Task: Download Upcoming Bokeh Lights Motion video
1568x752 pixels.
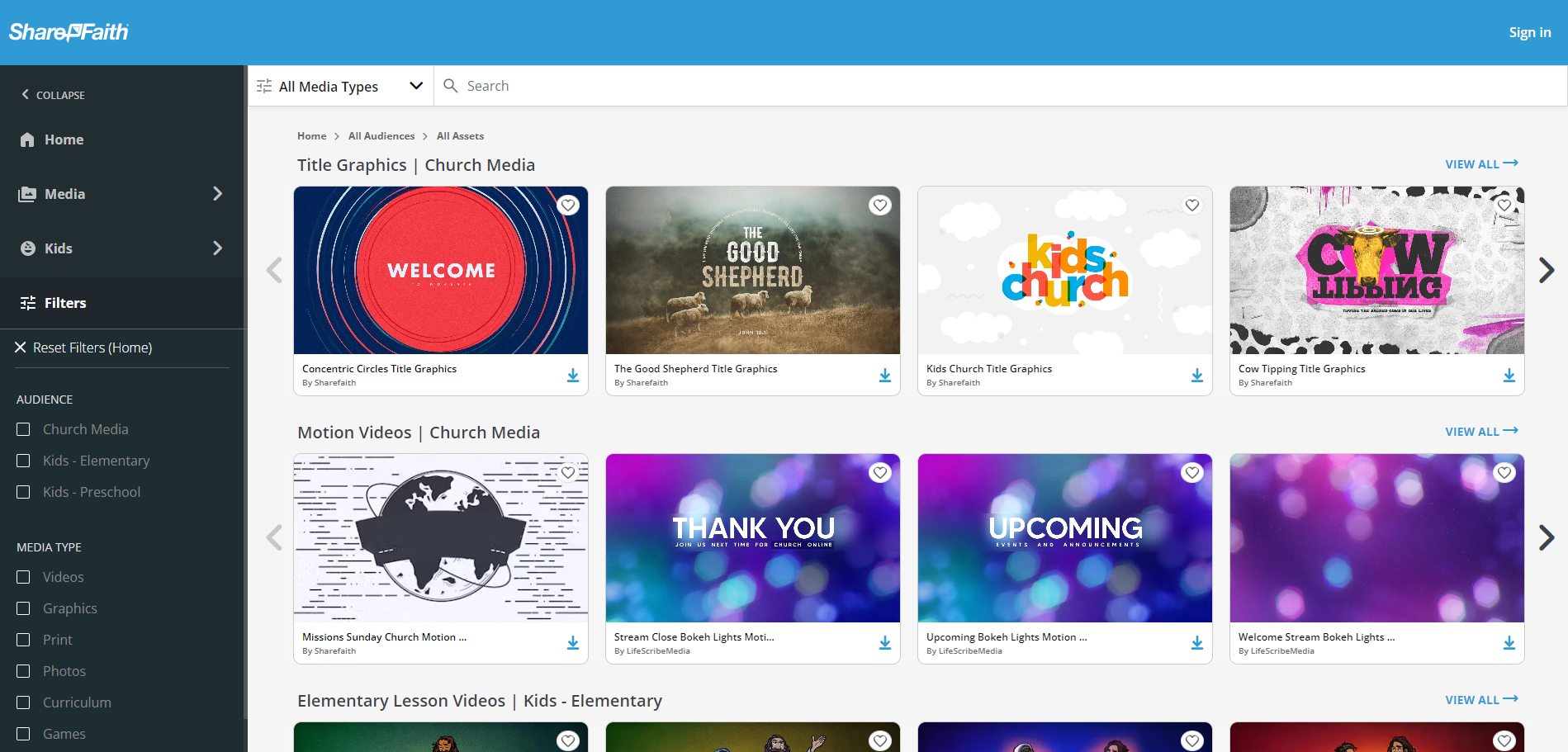Action: pyautogui.click(x=1197, y=643)
